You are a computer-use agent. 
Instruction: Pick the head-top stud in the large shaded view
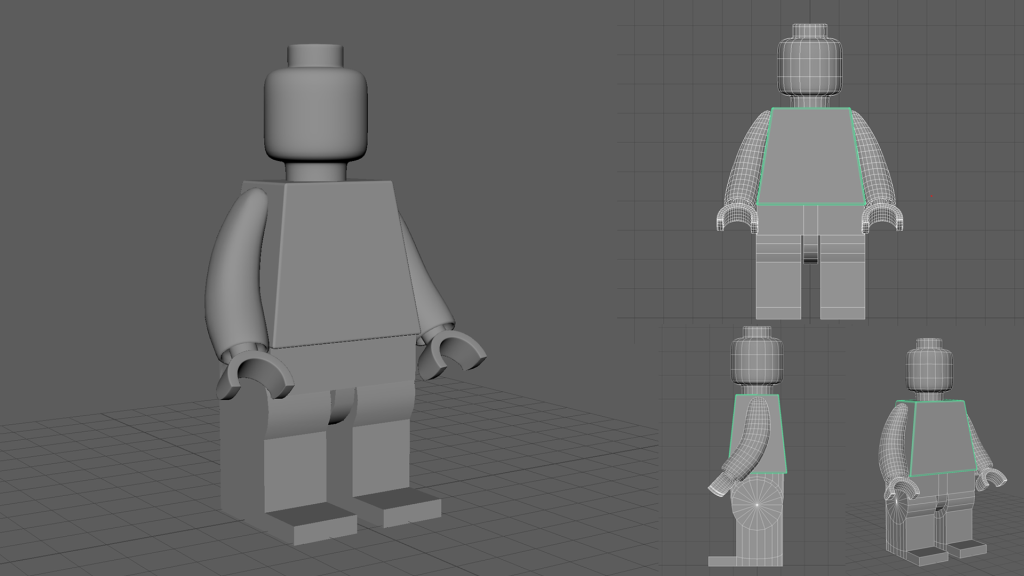[315, 56]
